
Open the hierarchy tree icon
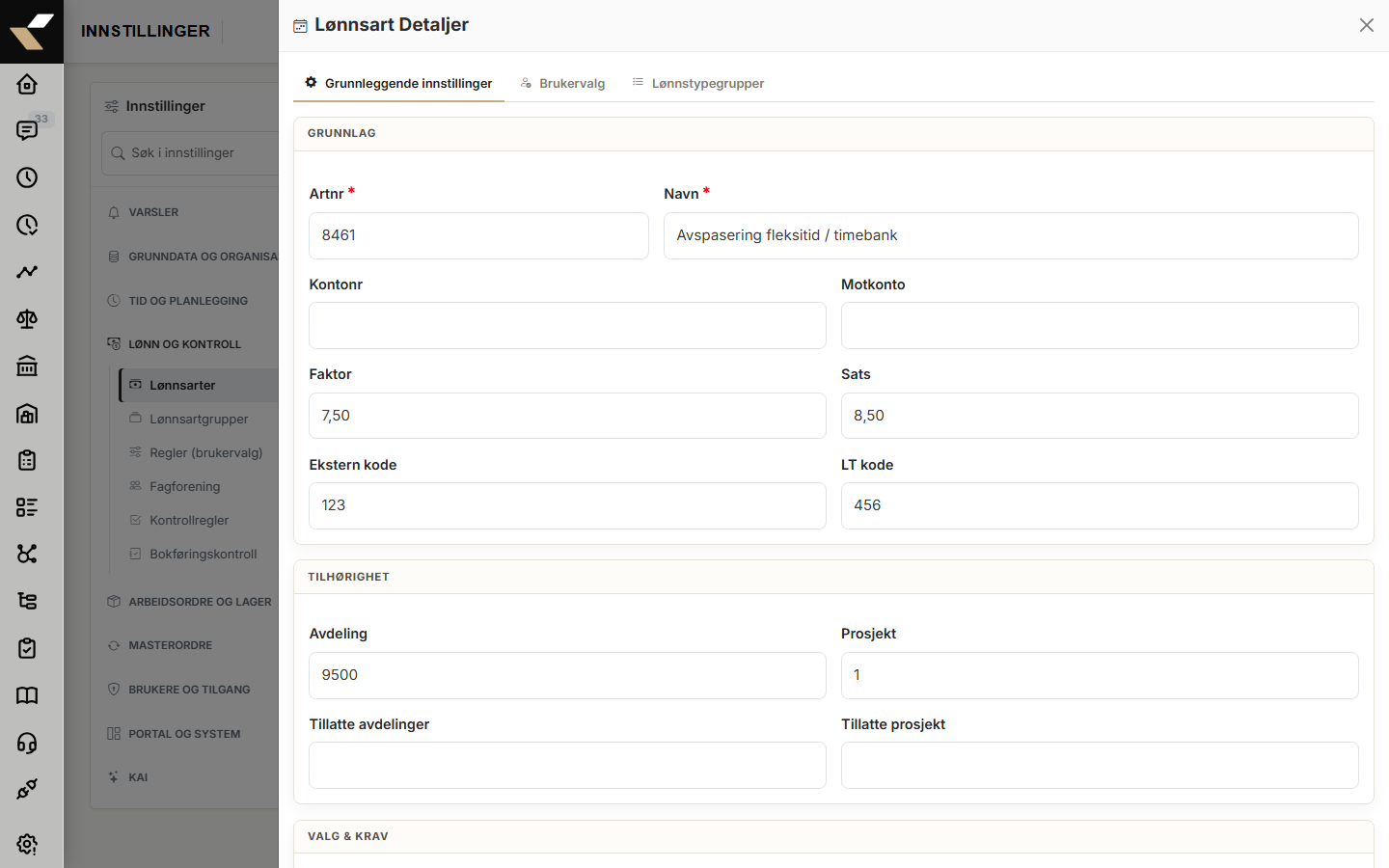pos(27,601)
